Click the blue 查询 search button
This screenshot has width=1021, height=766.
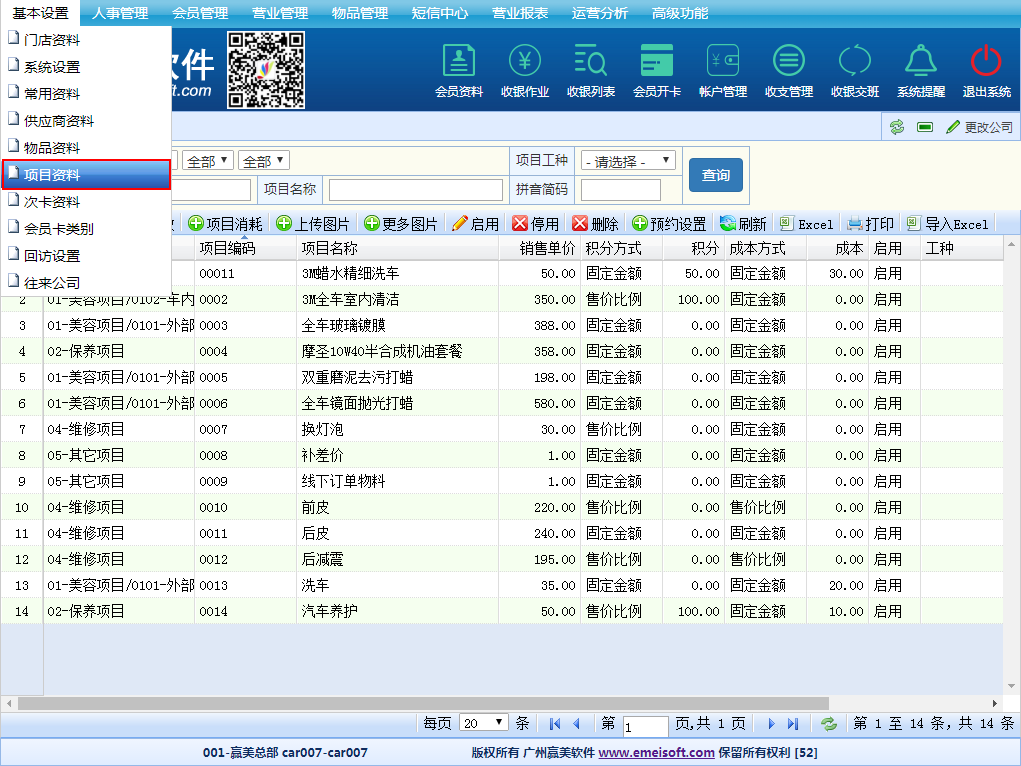point(716,175)
